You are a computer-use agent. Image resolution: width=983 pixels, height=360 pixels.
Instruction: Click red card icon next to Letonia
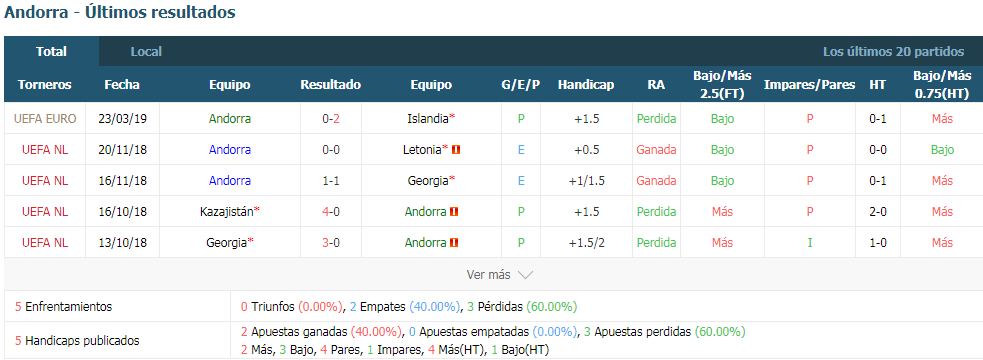[456, 150]
